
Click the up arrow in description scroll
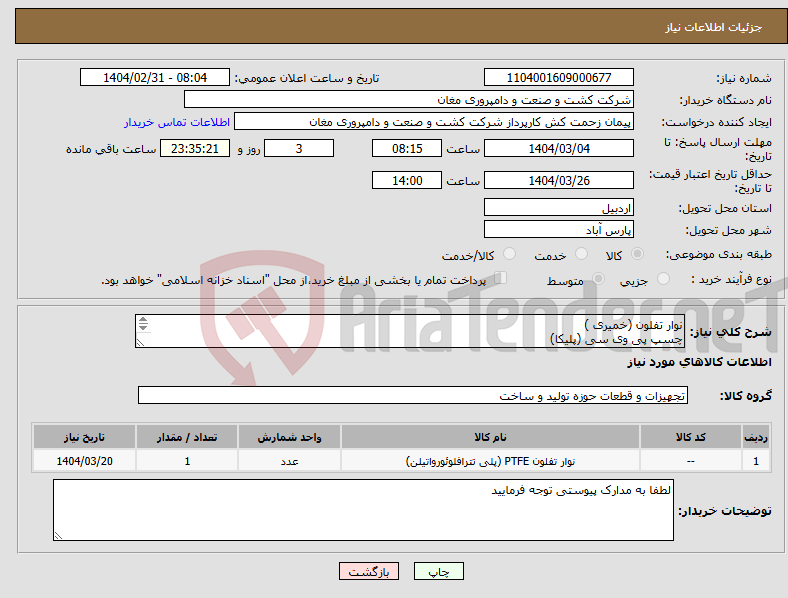tap(143, 320)
